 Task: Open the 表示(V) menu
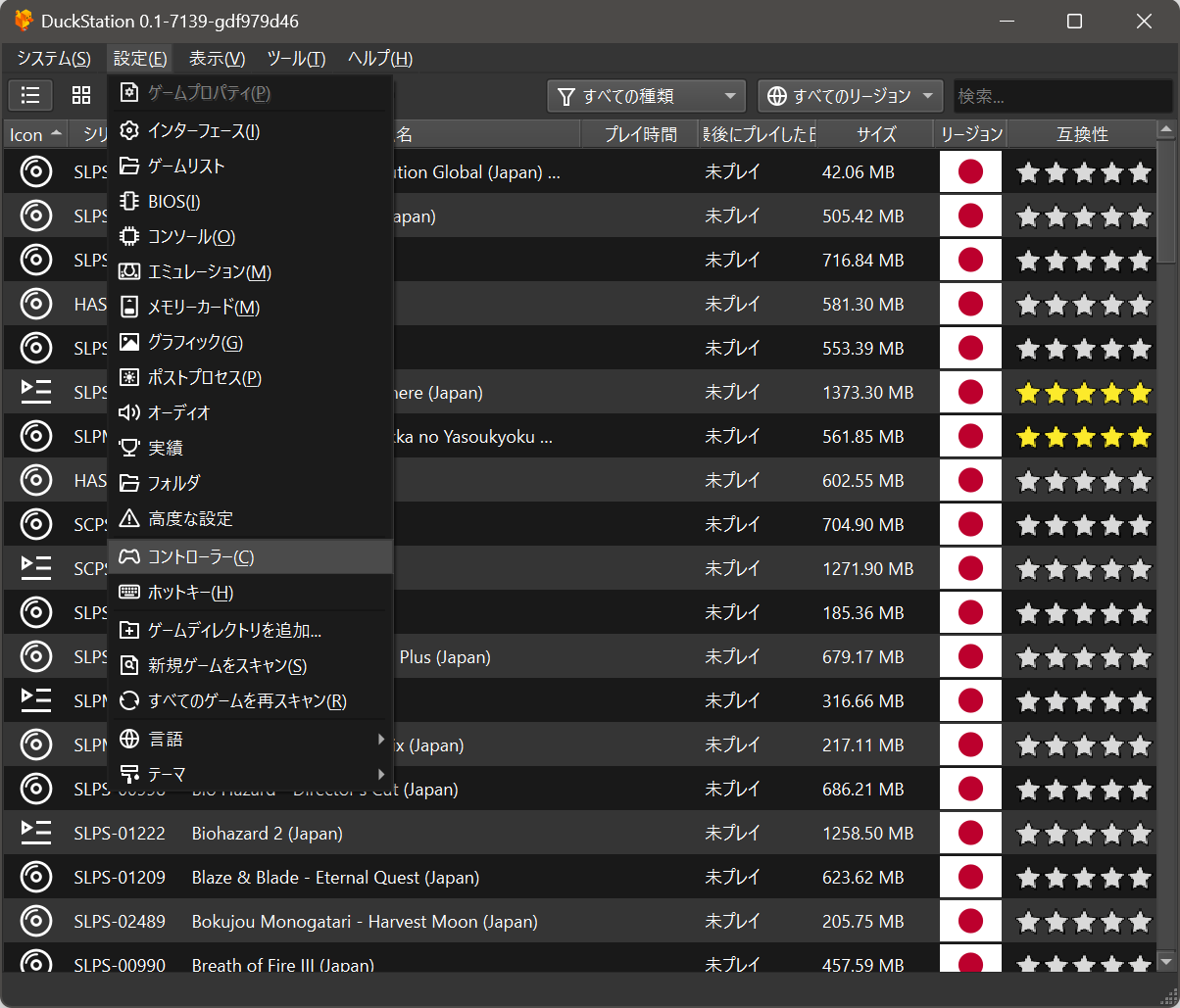[x=217, y=59]
